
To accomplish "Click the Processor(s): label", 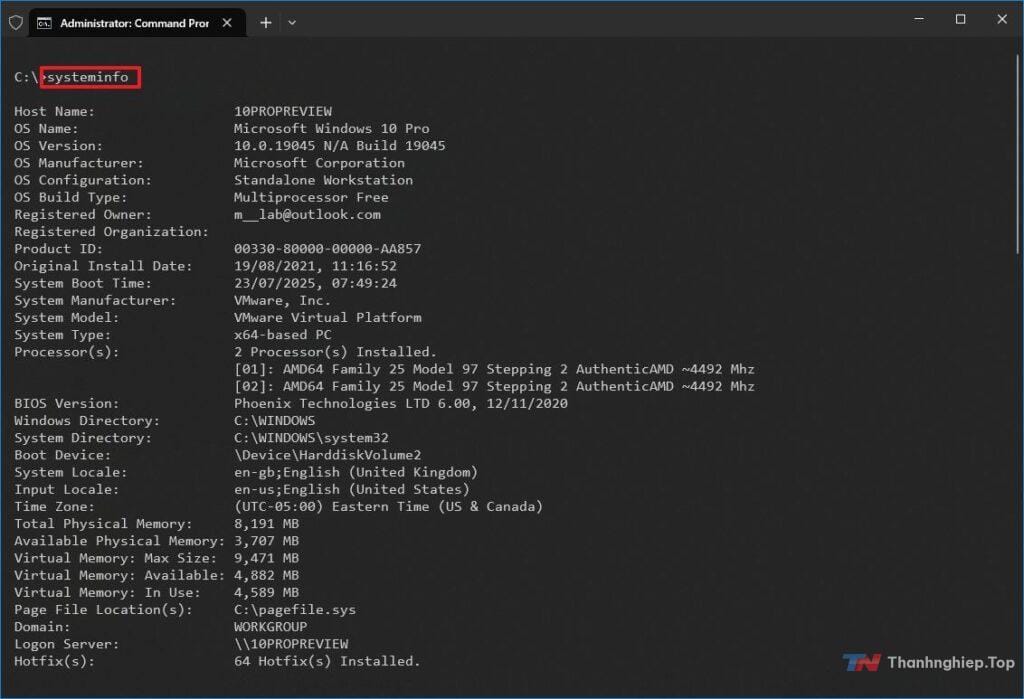I will coord(67,352).
